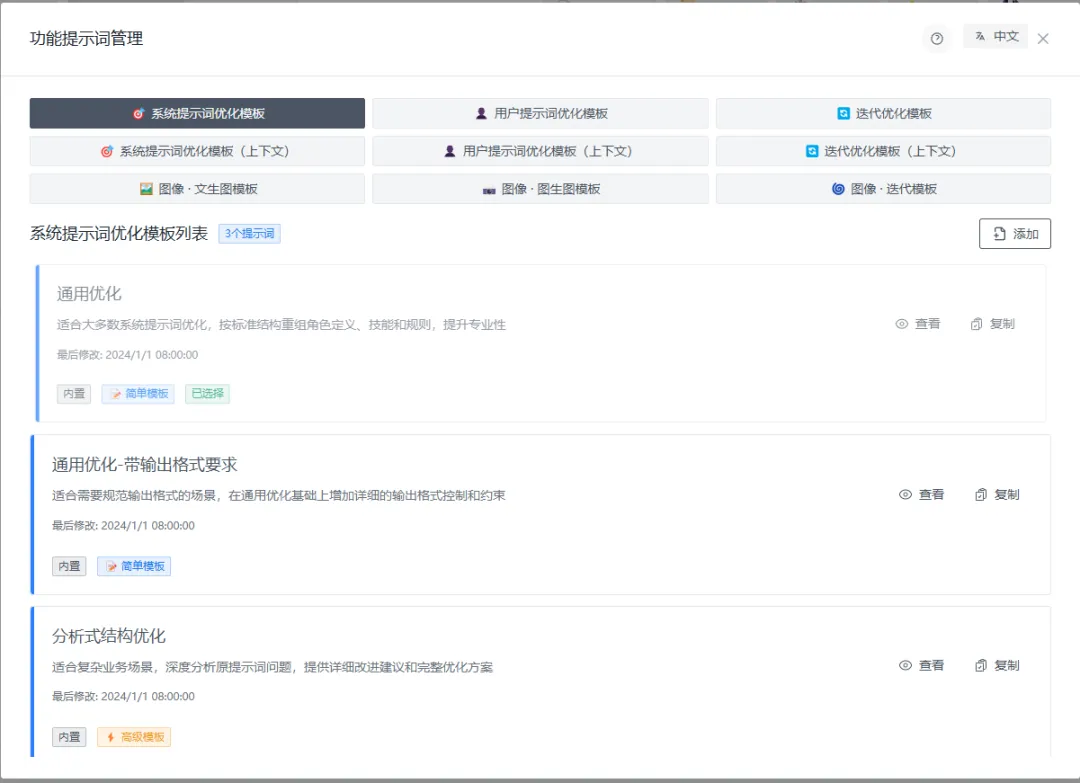Select the 迭代优化模板 tab
This screenshot has height=783, width=1080.
[883, 113]
